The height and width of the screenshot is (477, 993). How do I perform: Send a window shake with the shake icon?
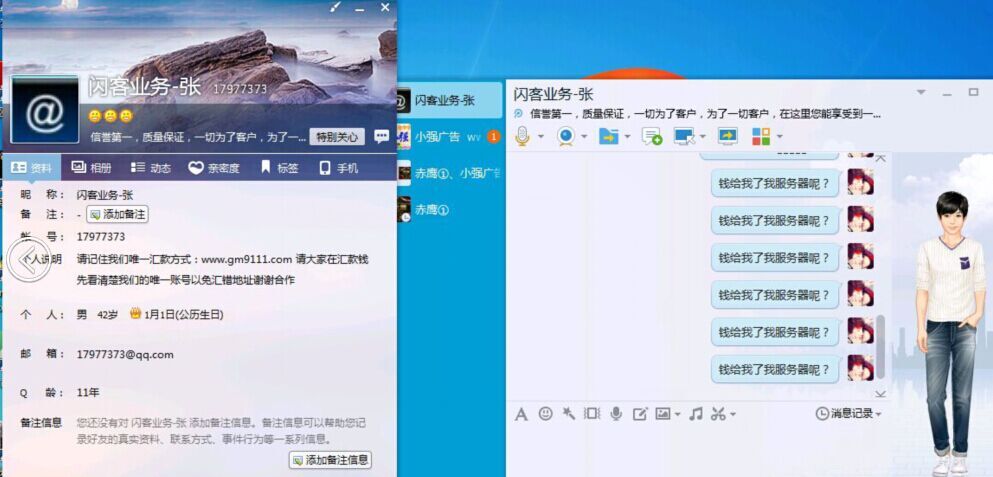[592, 414]
